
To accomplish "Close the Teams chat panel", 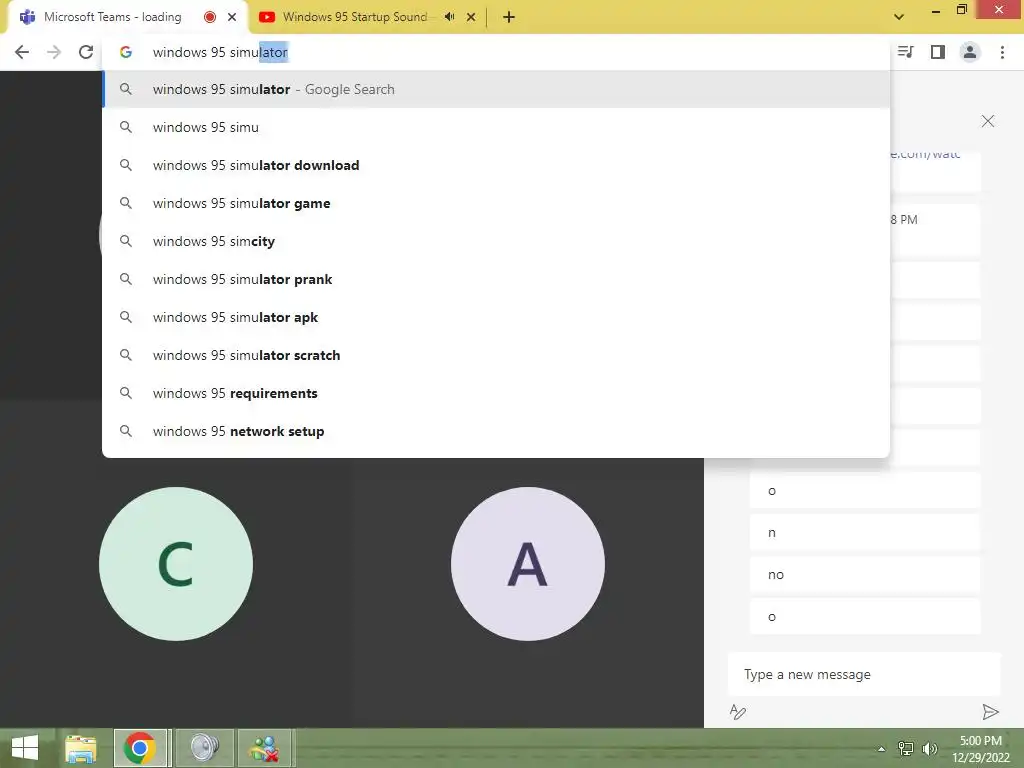I will pyautogui.click(x=987, y=121).
